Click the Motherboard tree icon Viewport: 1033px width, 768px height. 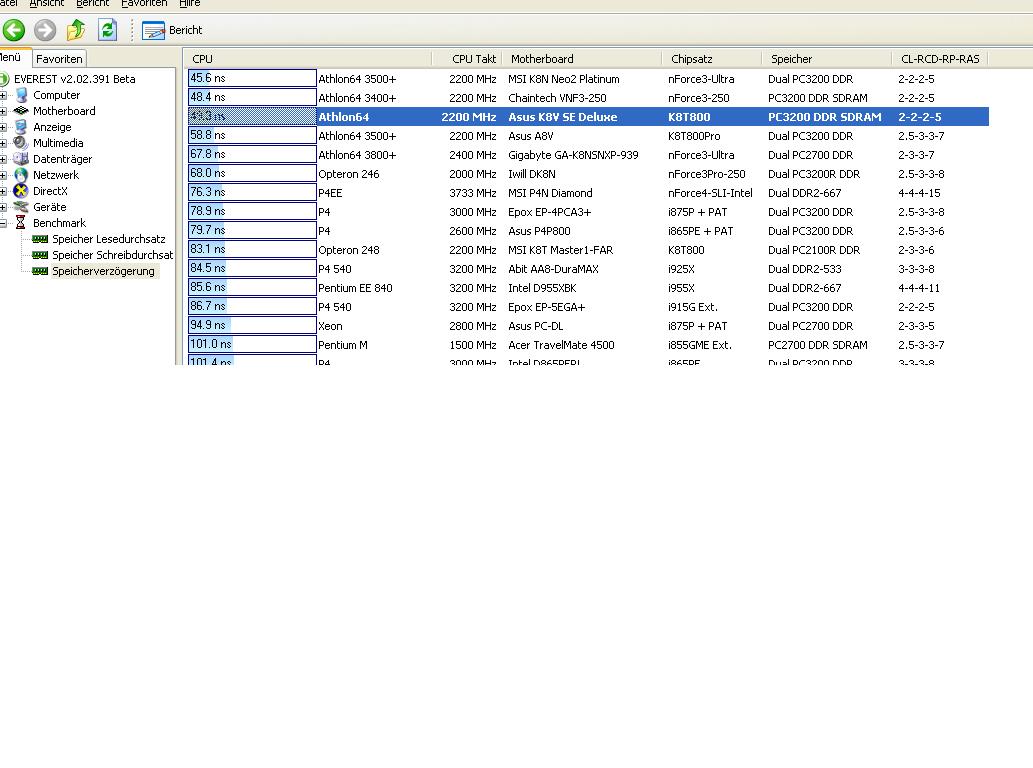coord(21,111)
